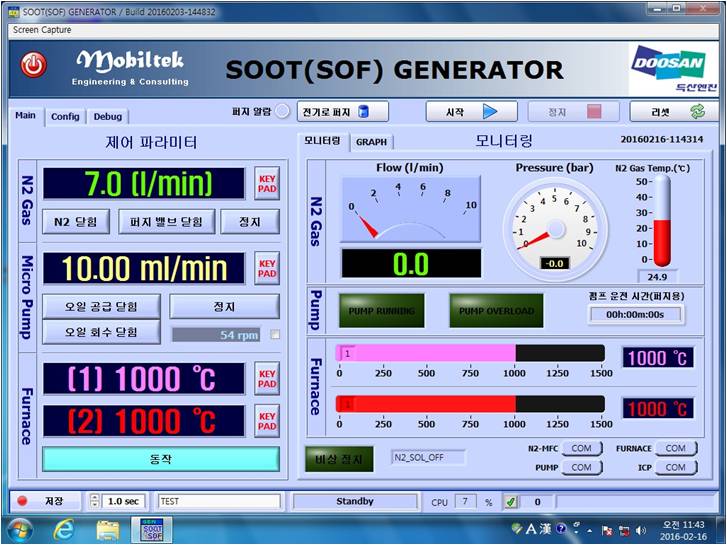Image resolution: width=727 pixels, height=545 pixels.
Task: Click the red furnace 2 temperature bar
Action: [470, 404]
